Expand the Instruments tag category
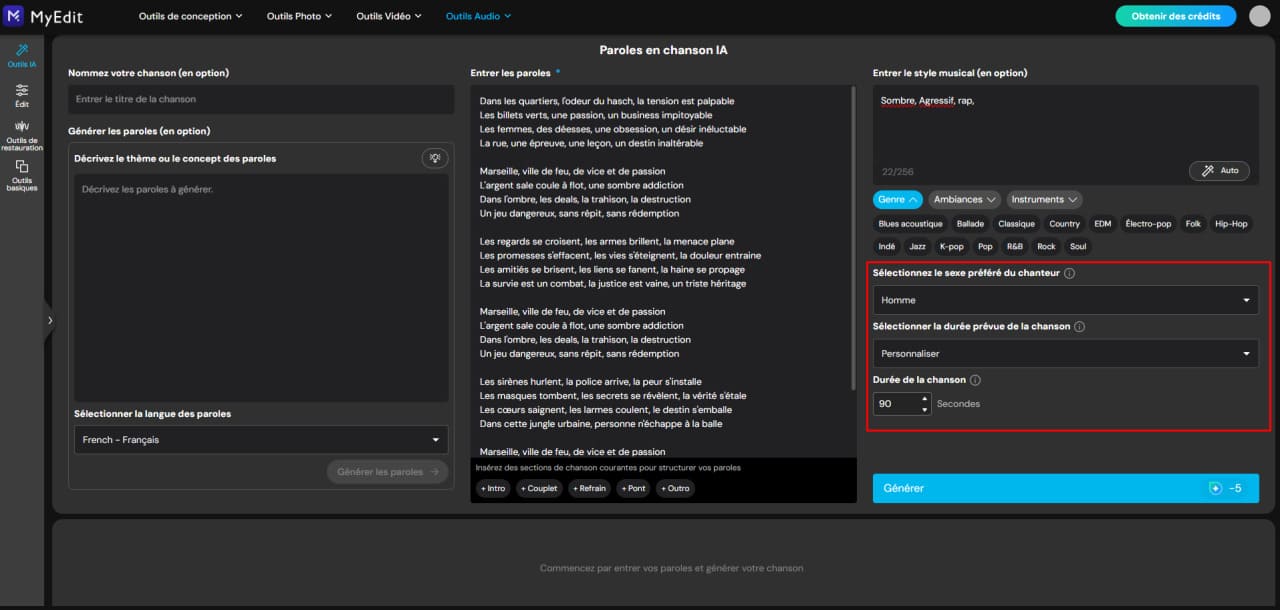 pos(1044,200)
